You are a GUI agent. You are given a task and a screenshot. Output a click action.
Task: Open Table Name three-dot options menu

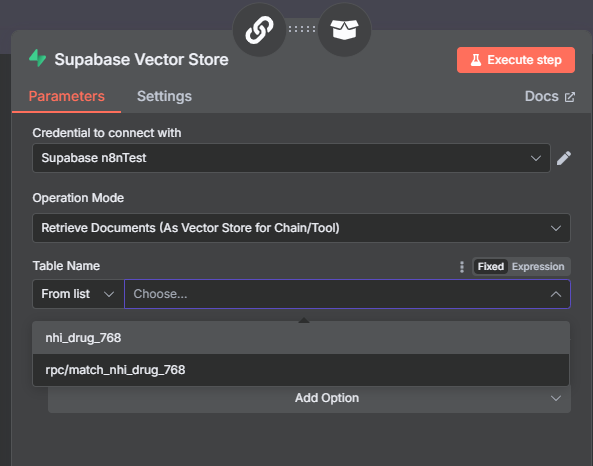[x=462, y=267]
